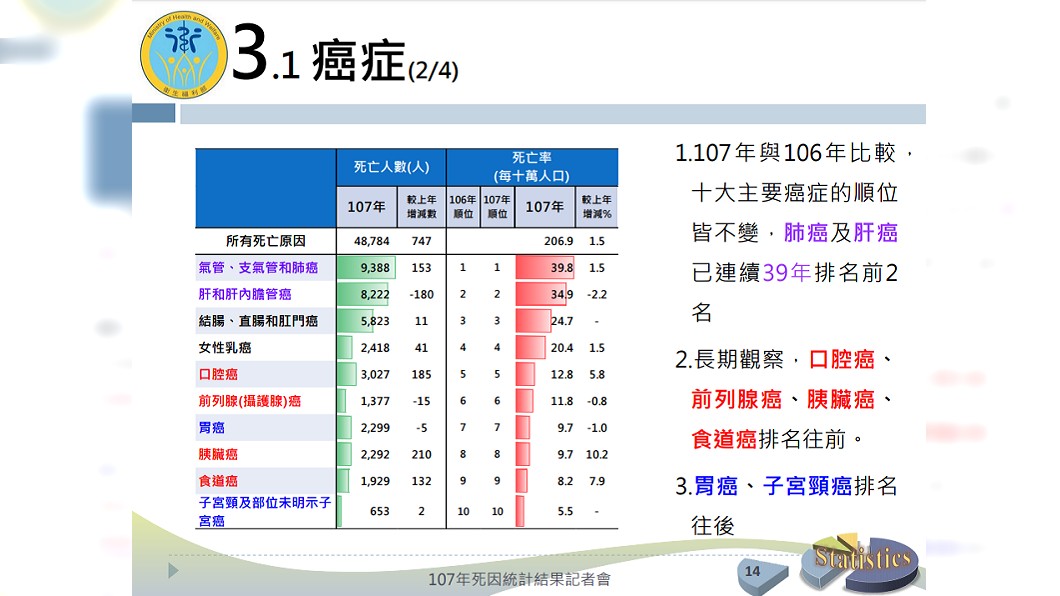The image size is (1060, 596).
Task: Select the 20.4 death rate value
Action: (x=562, y=348)
